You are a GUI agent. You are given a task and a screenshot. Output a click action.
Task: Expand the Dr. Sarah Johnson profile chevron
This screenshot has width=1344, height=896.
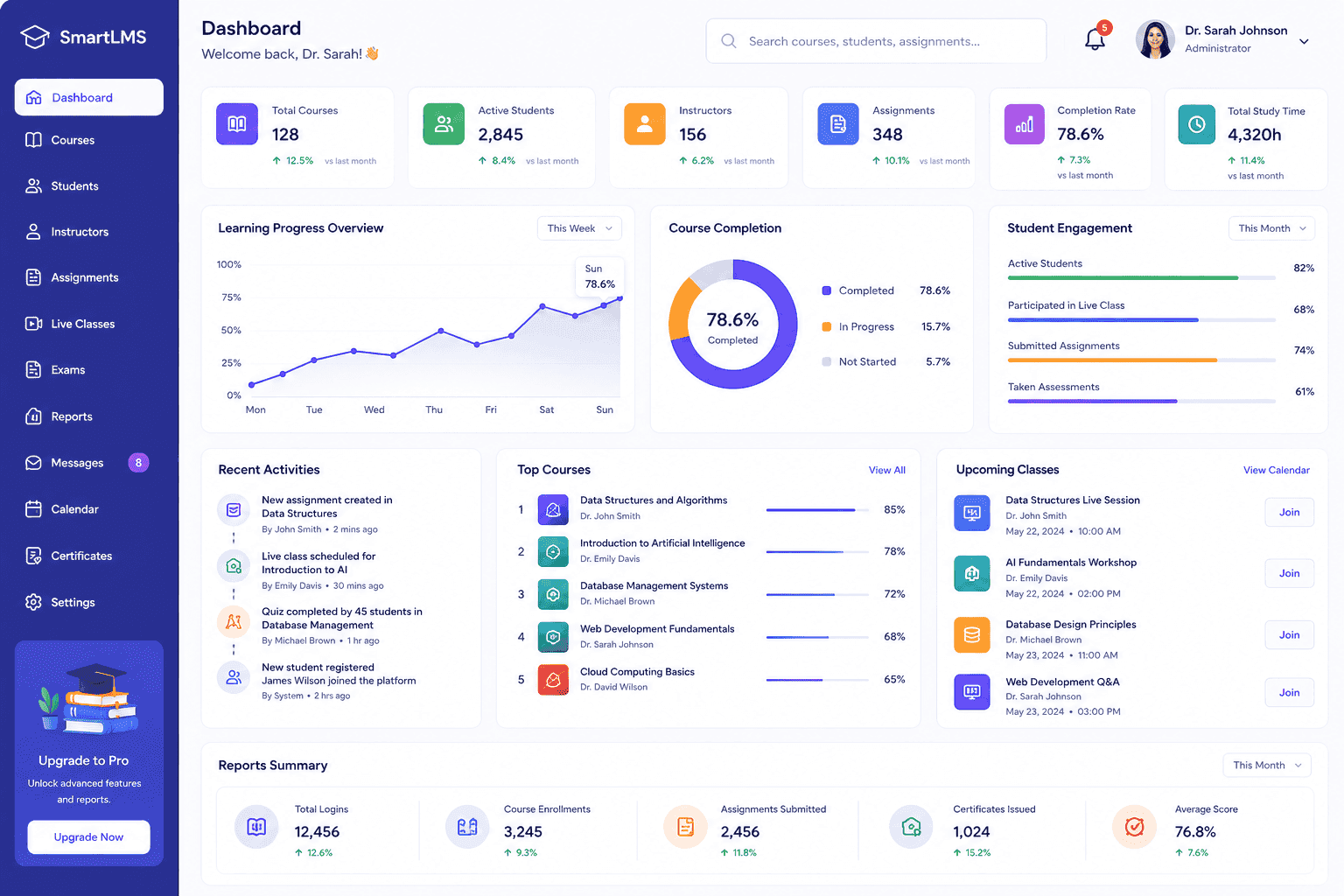click(1304, 41)
